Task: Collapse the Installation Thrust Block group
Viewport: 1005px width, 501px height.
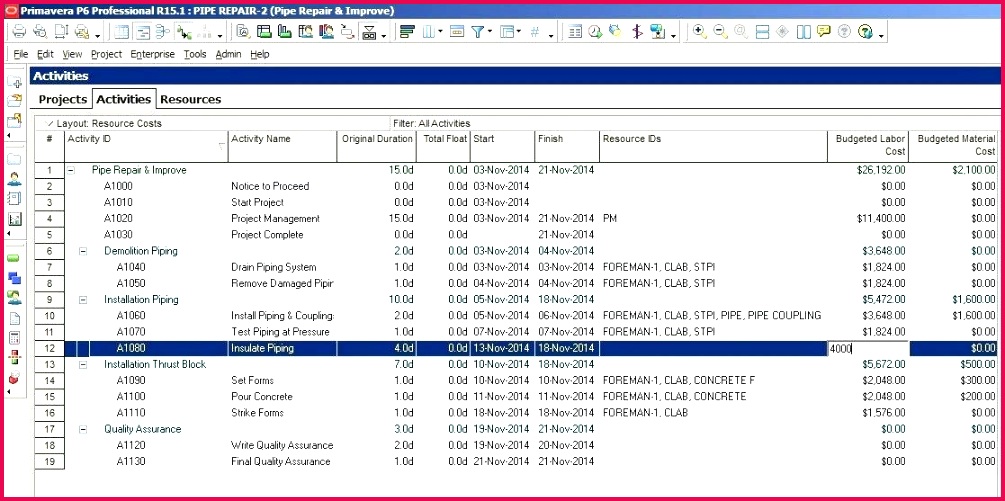Action: pyautogui.click(x=83, y=364)
